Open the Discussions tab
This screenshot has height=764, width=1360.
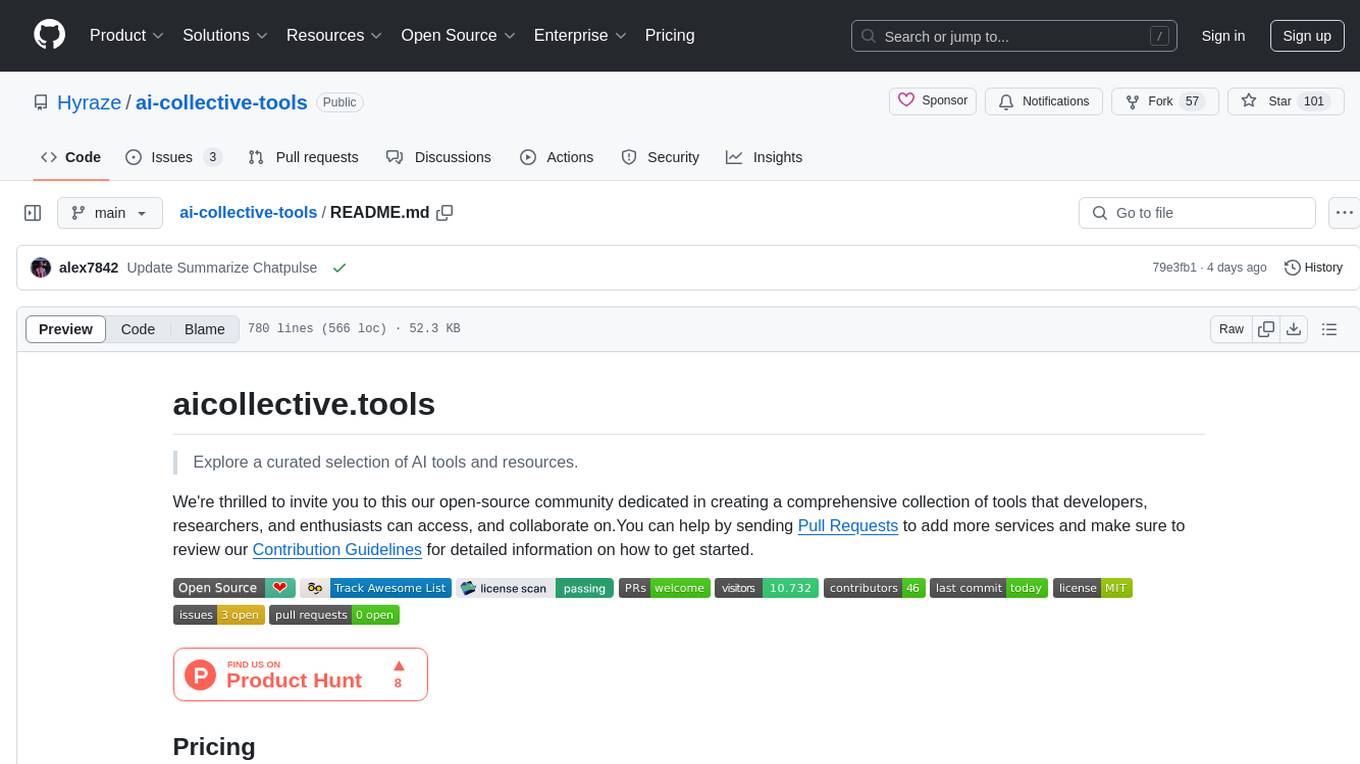pyautogui.click(x=439, y=157)
